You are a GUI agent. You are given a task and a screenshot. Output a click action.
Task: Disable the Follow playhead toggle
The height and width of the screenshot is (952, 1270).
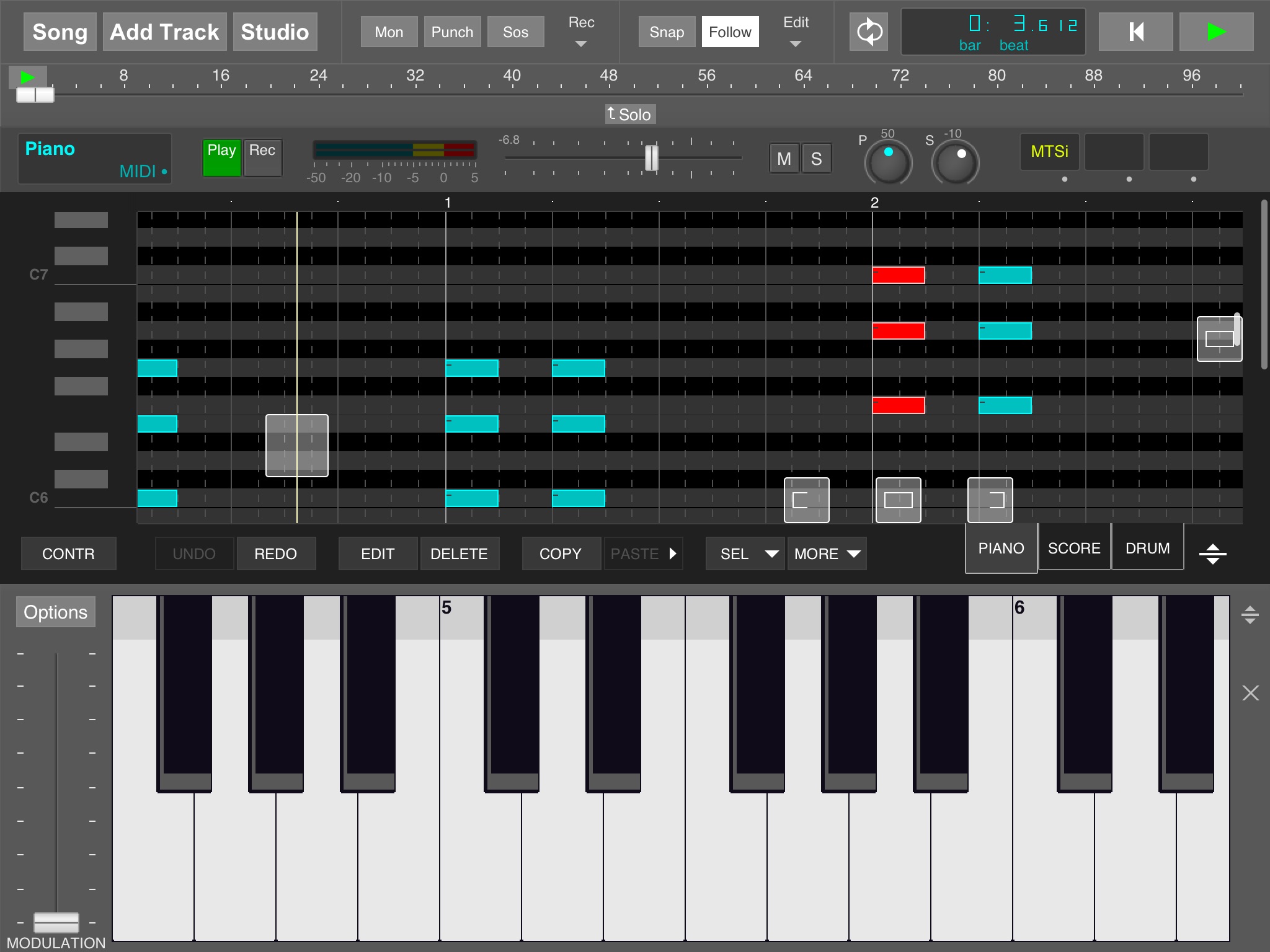point(730,32)
